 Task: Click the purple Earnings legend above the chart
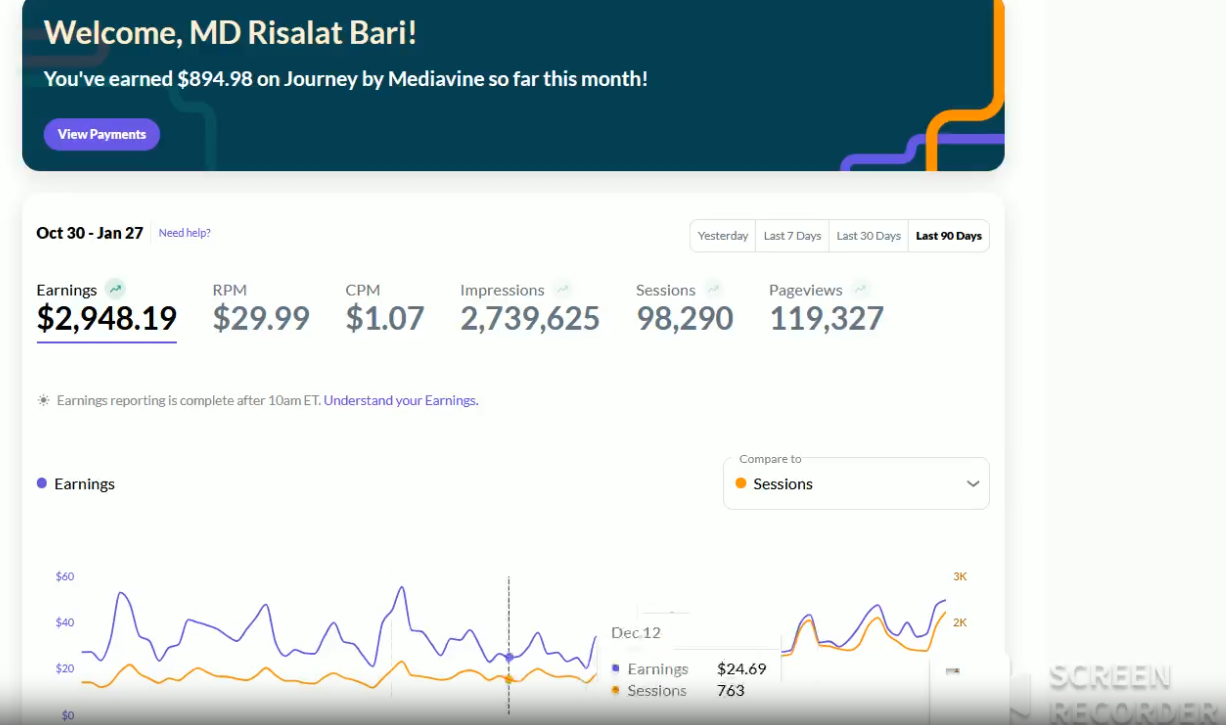[76, 484]
